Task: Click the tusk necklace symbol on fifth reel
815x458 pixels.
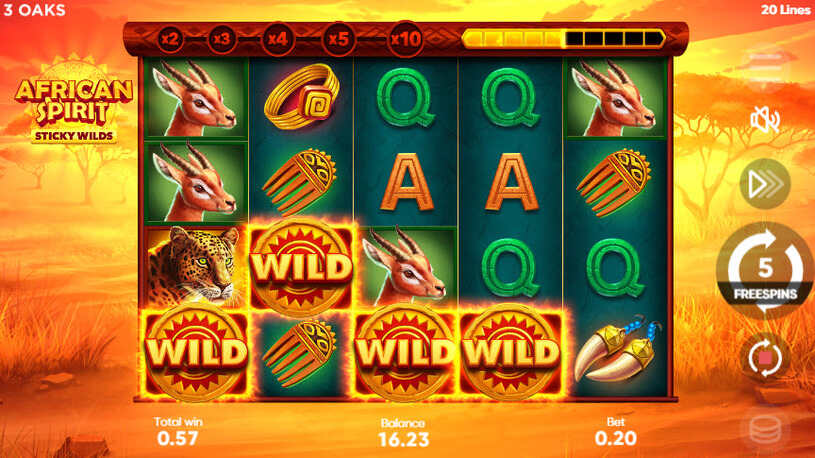Action: pyautogui.click(x=616, y=351)
